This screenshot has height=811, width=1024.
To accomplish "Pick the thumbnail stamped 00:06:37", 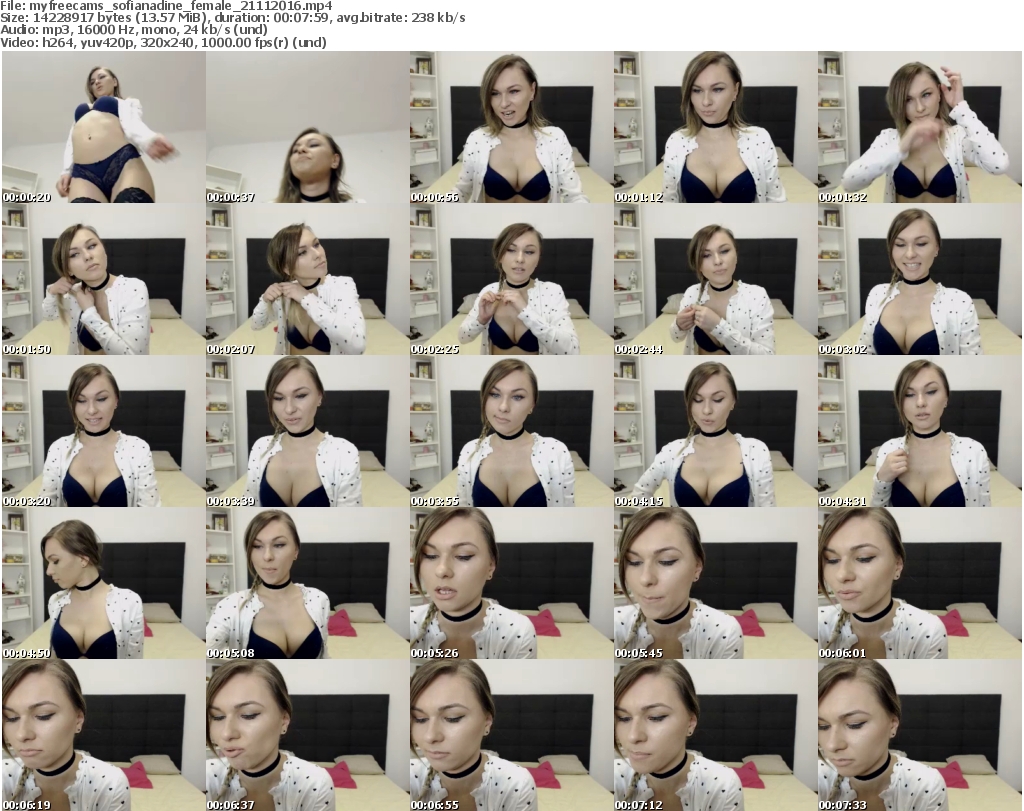I will 308,735.
